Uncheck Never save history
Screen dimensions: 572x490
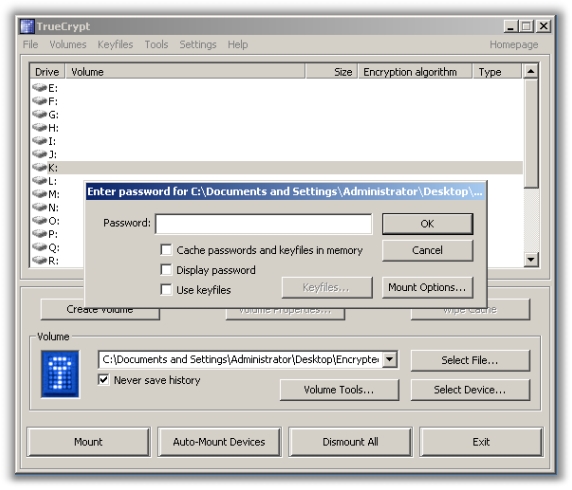104,380
